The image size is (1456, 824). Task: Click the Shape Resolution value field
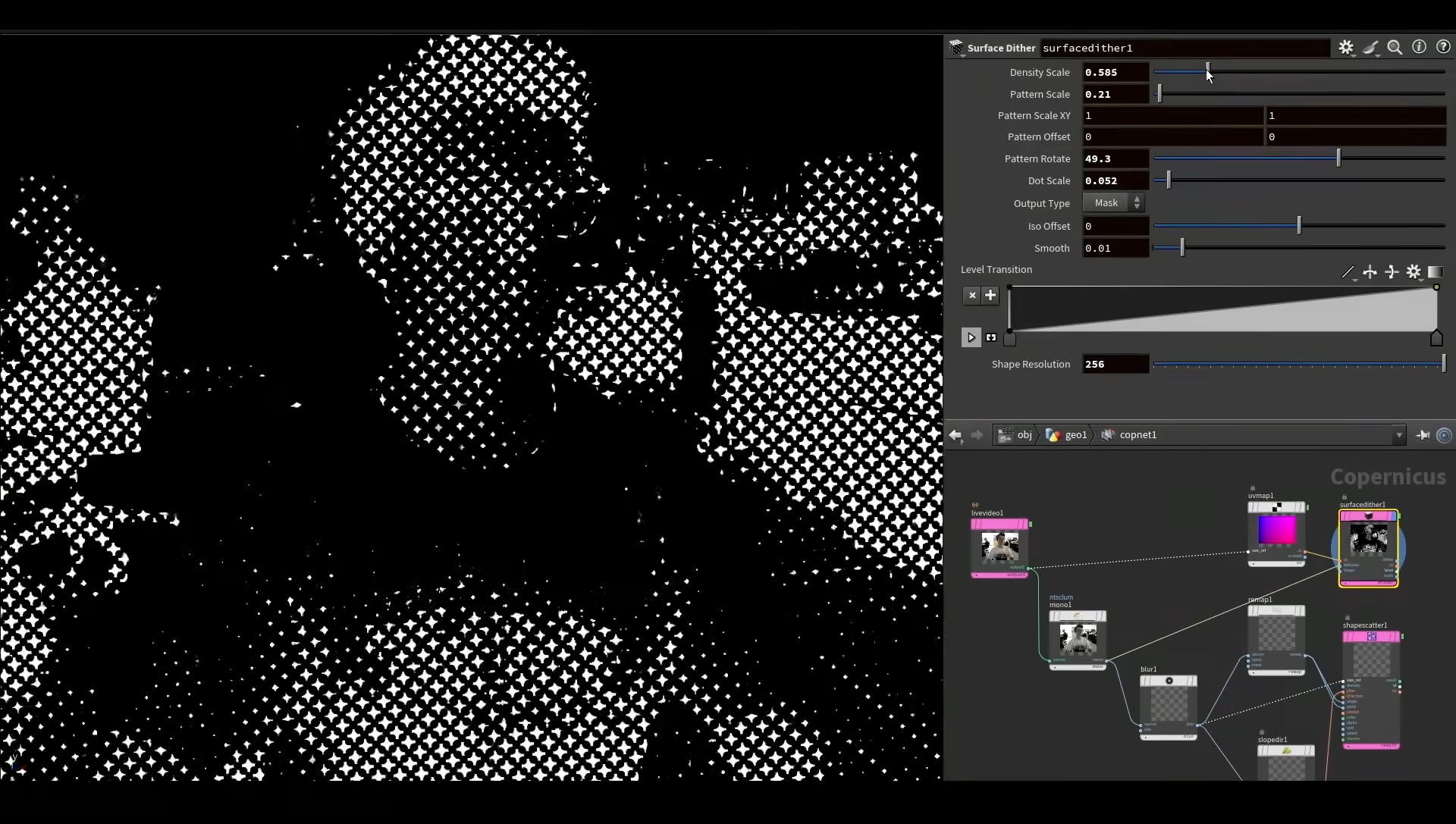tap(1116, 364)
